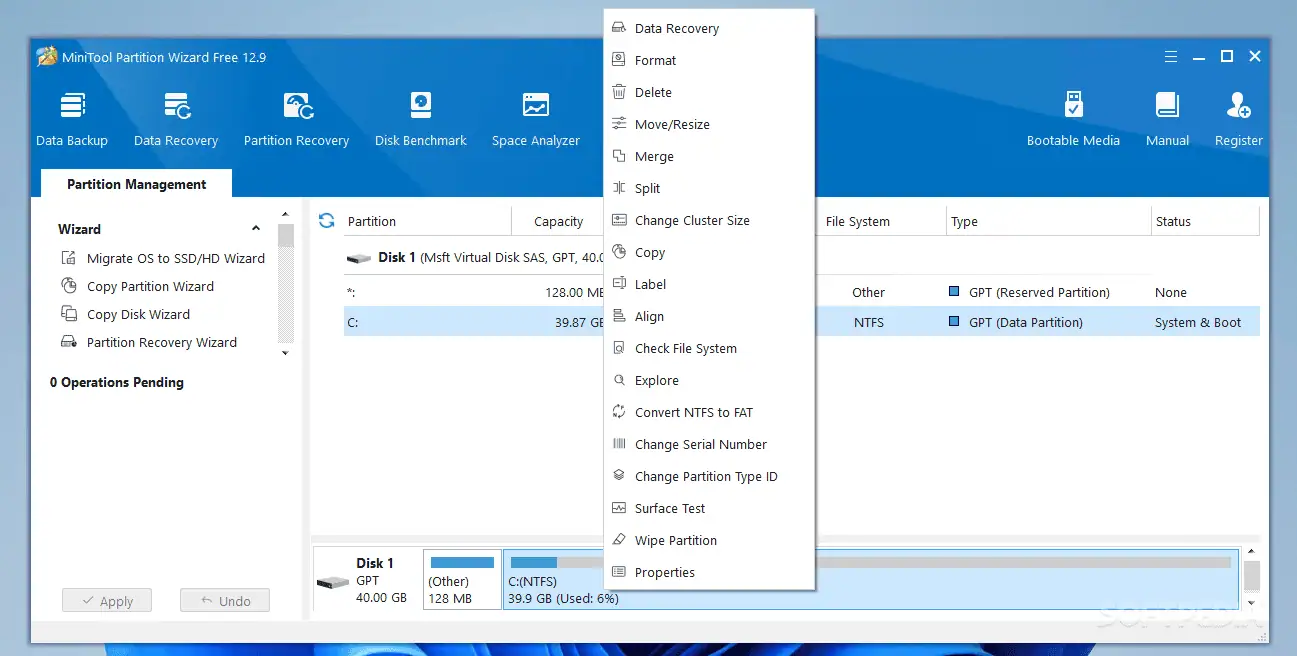
Task: Refresh the partition list
Action: coord(326,220)
